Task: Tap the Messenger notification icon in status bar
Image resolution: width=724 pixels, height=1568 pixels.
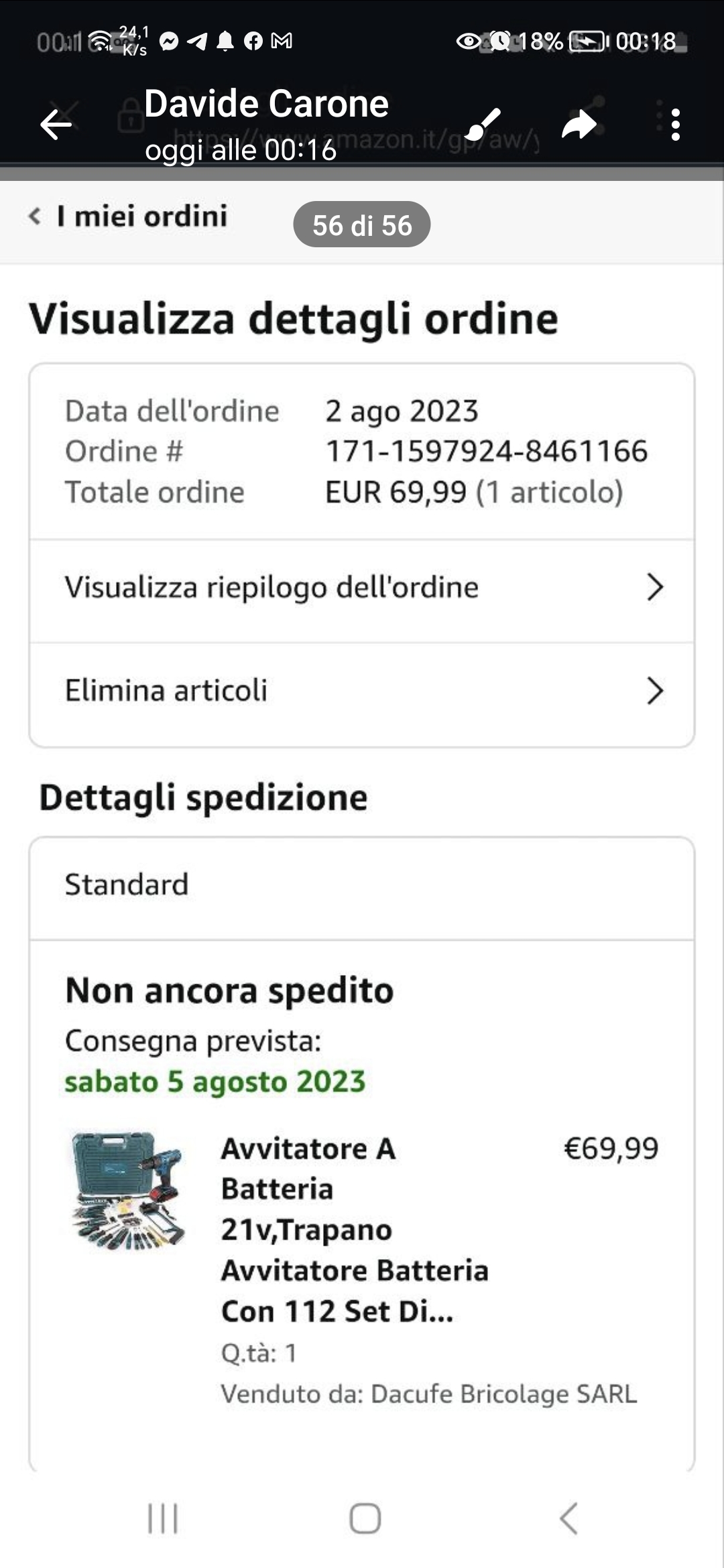Action: [x=169, y=42]
